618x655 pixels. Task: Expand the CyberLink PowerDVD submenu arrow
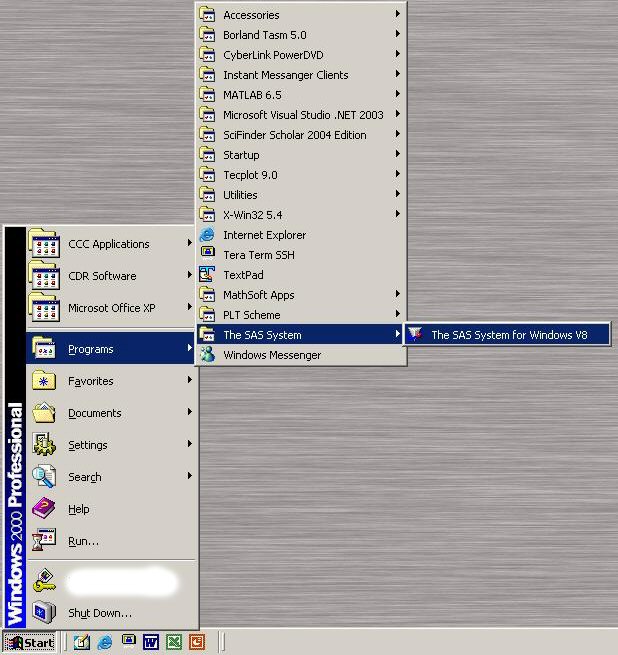(x=397, y=54)
